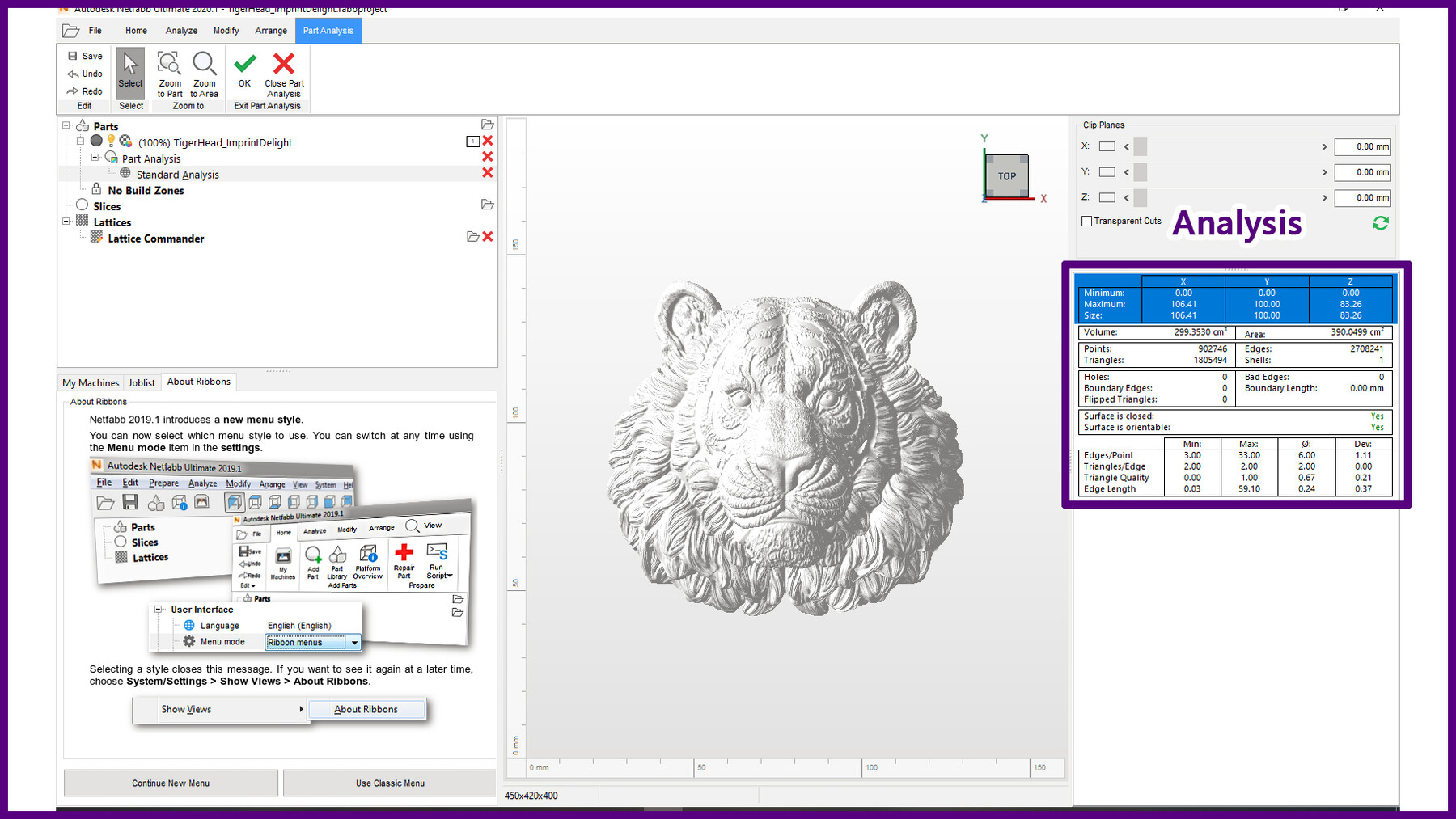Redo the last undone action

tap(85, 91)
